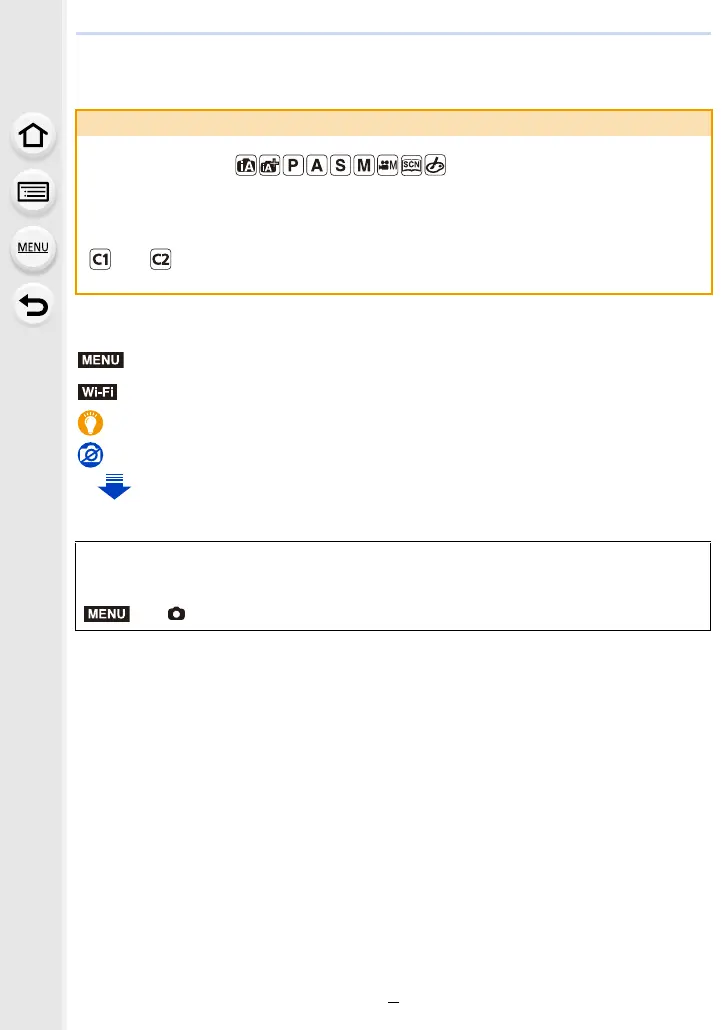The height and width of the screenshot is (1030, 724).
Task: Click the blue not-available camera icon
Action: [x=91, y=455]
